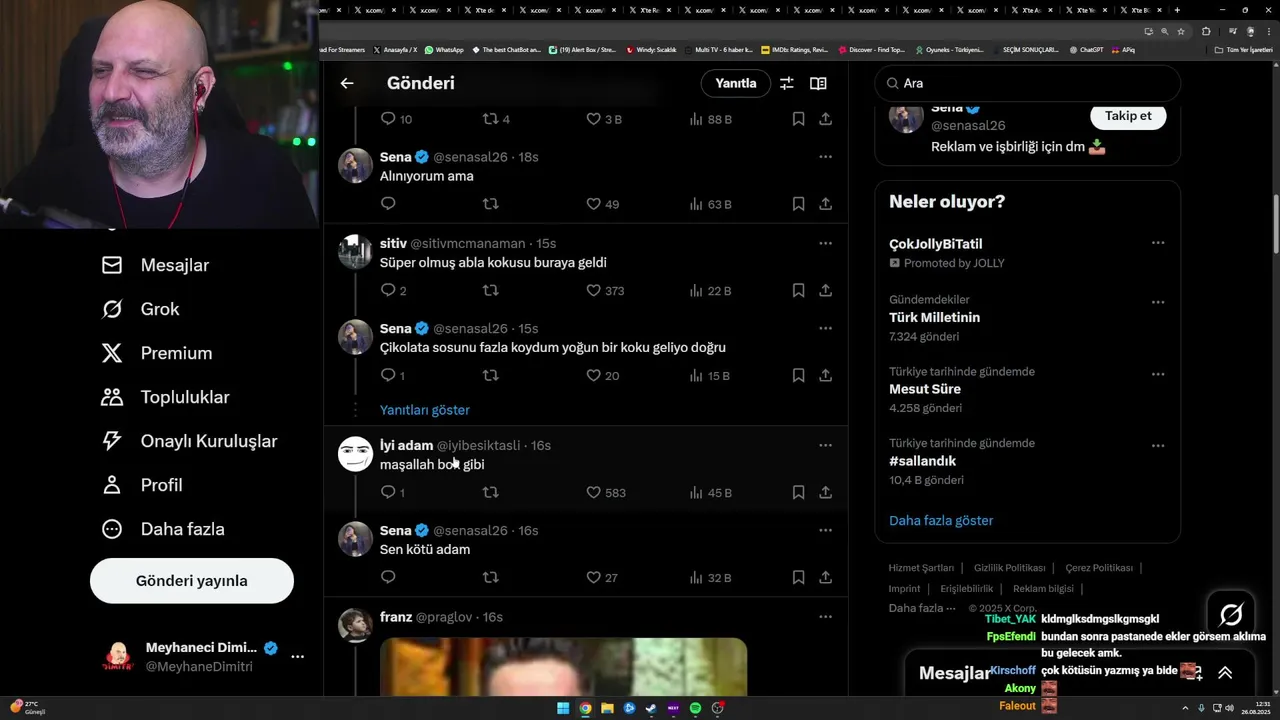This screenshot has width=1280, height=720.
Task: Open more options on Sena's 'Alınıyorum ama' post
Action: (x=825, y=157)
